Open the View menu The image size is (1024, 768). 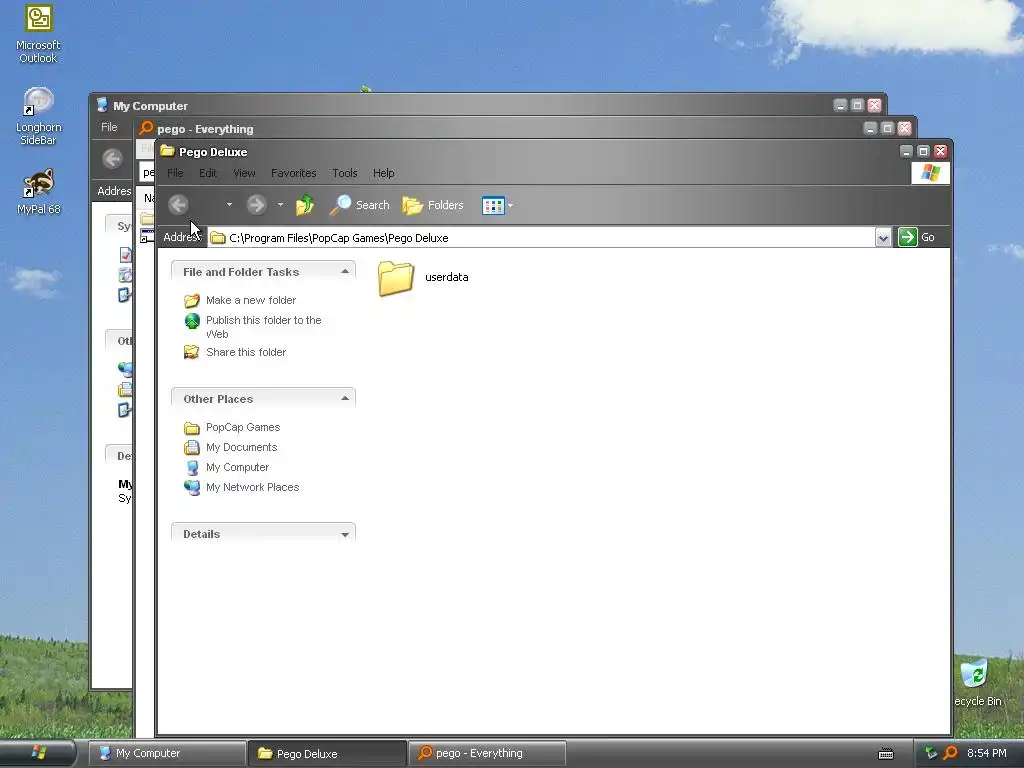pos(244,173)
